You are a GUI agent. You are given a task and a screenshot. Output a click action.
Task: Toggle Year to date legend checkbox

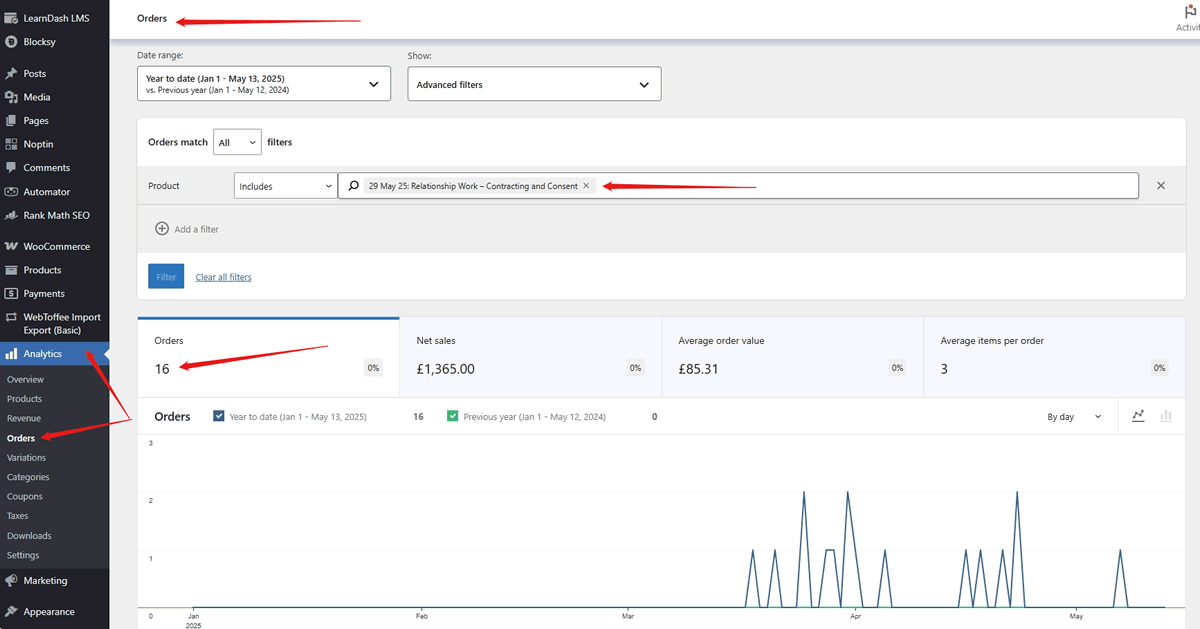pos(219,416)
